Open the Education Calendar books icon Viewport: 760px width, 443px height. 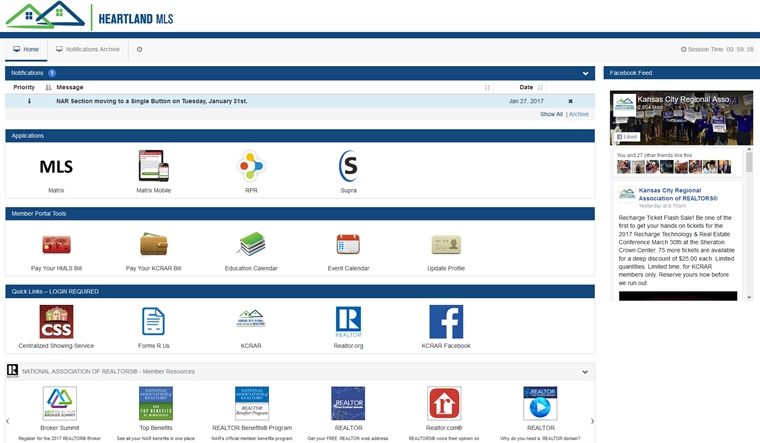pyautogui.click(x=251, y=244)
